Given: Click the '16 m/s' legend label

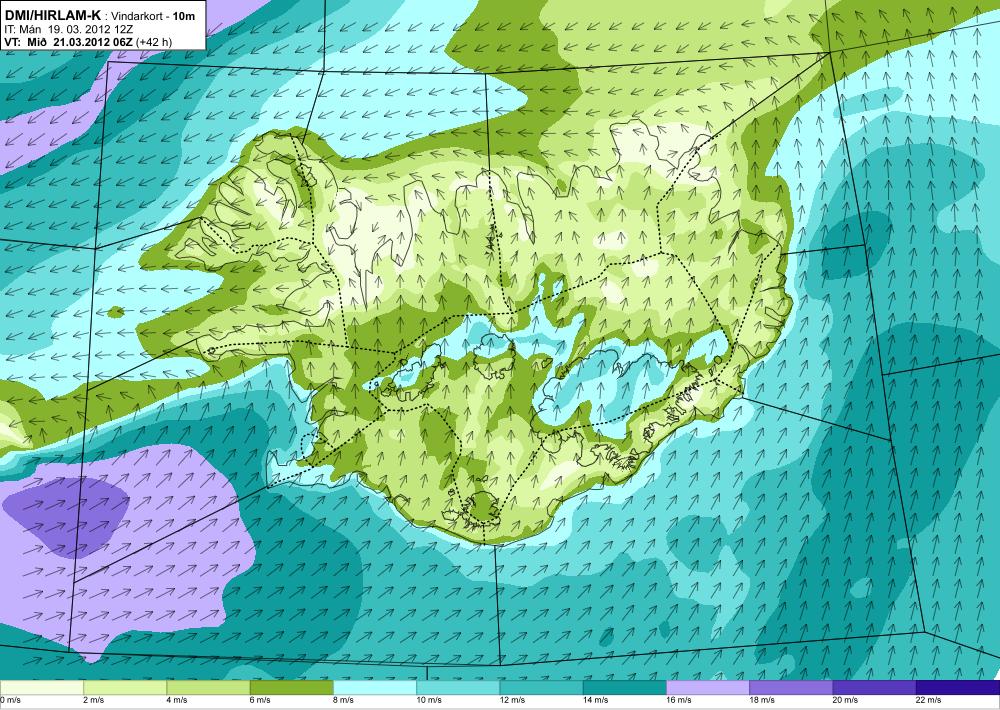Looking at the screenshot, I should click(x=679, y=700).
